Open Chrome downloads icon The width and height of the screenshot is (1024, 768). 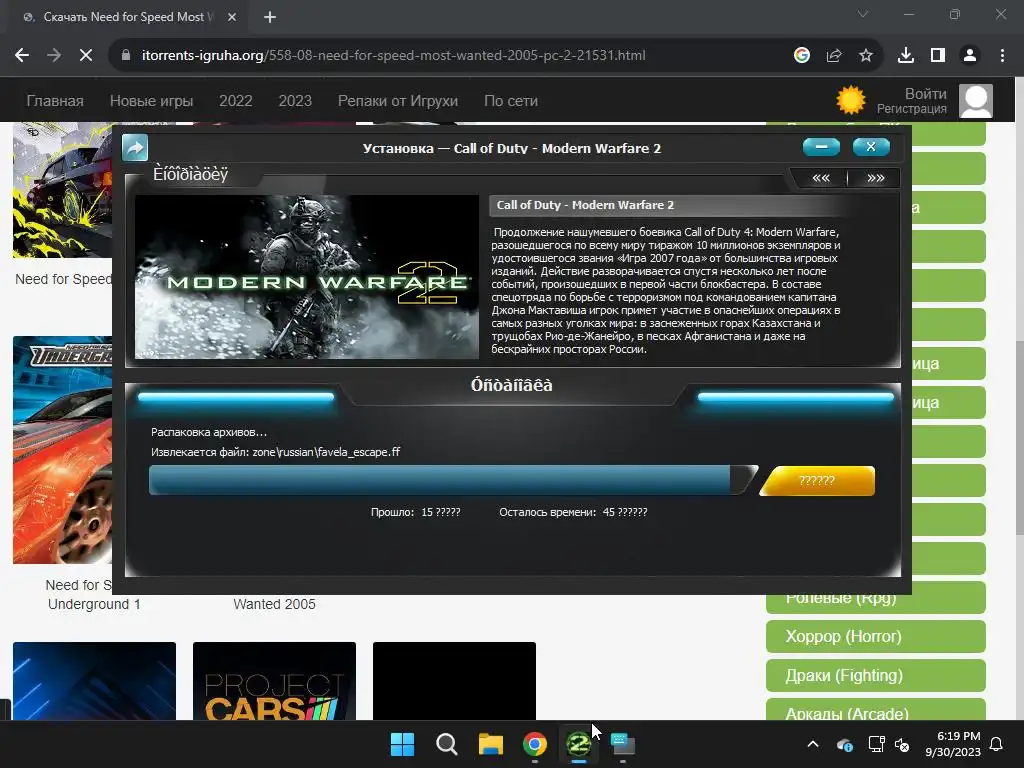(906, 56)
